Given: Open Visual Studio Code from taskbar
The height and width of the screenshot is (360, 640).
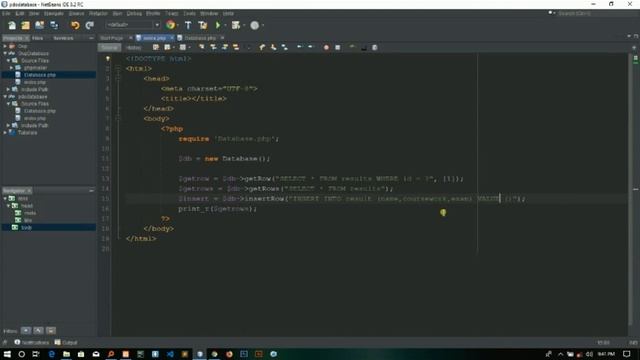Looking at the screenshot, I should pos(170,354).
